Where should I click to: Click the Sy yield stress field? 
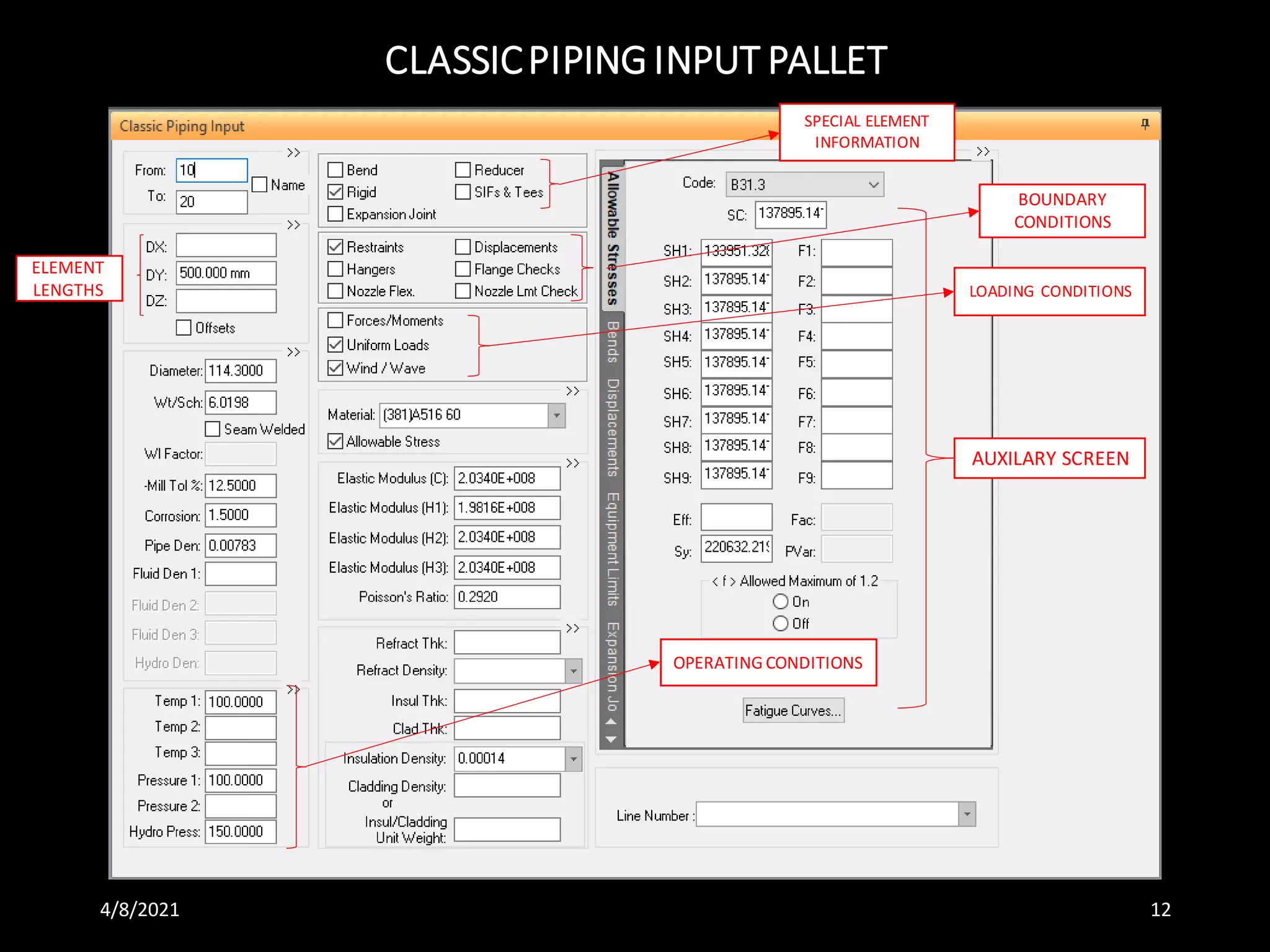(x=737, y=548)
